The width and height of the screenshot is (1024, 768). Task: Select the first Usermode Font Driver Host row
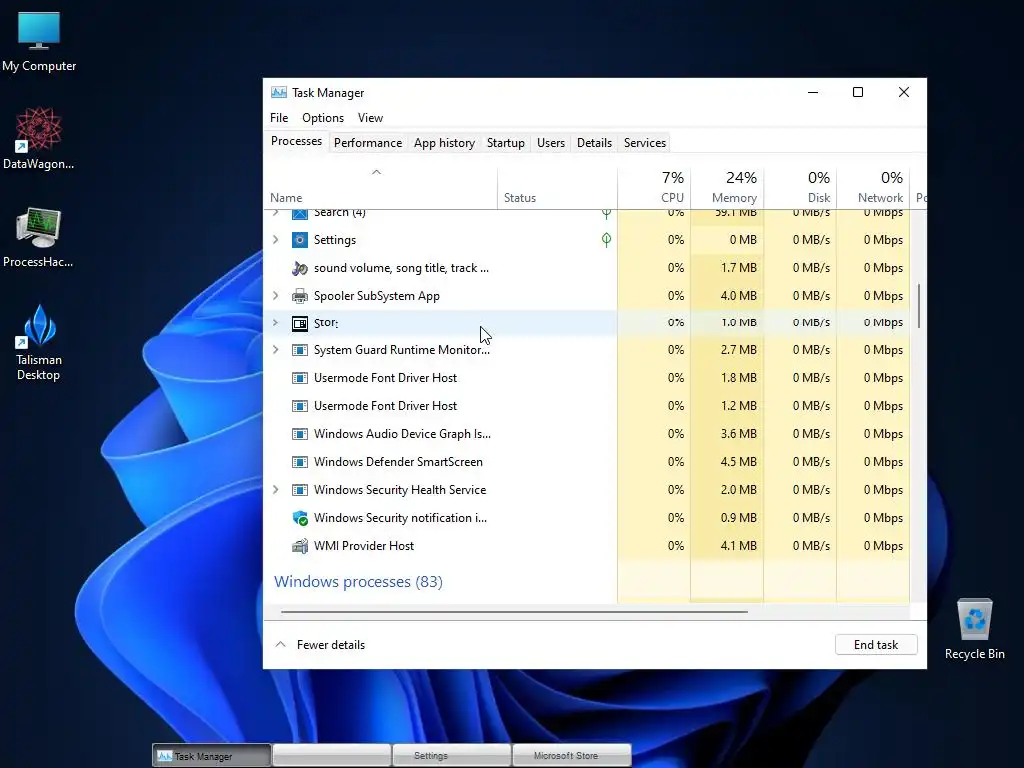(586, 377)
